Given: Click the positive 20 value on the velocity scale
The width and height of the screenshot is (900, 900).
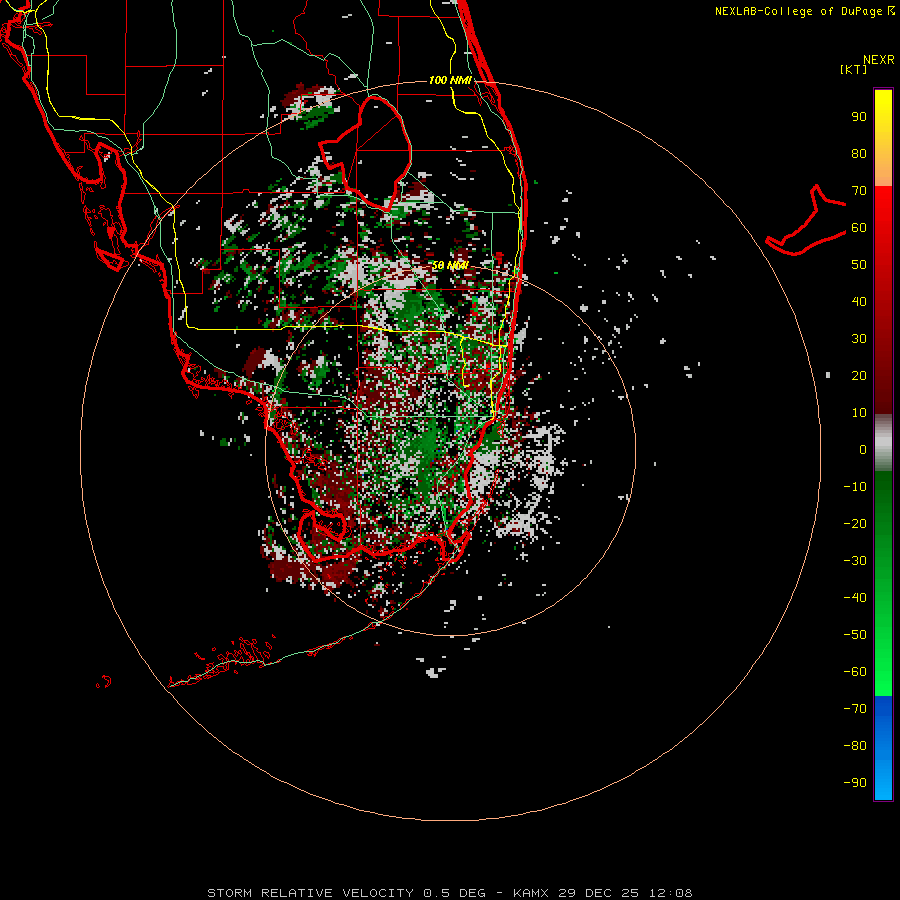Looking at the screenshot, I should pos(859,376).
